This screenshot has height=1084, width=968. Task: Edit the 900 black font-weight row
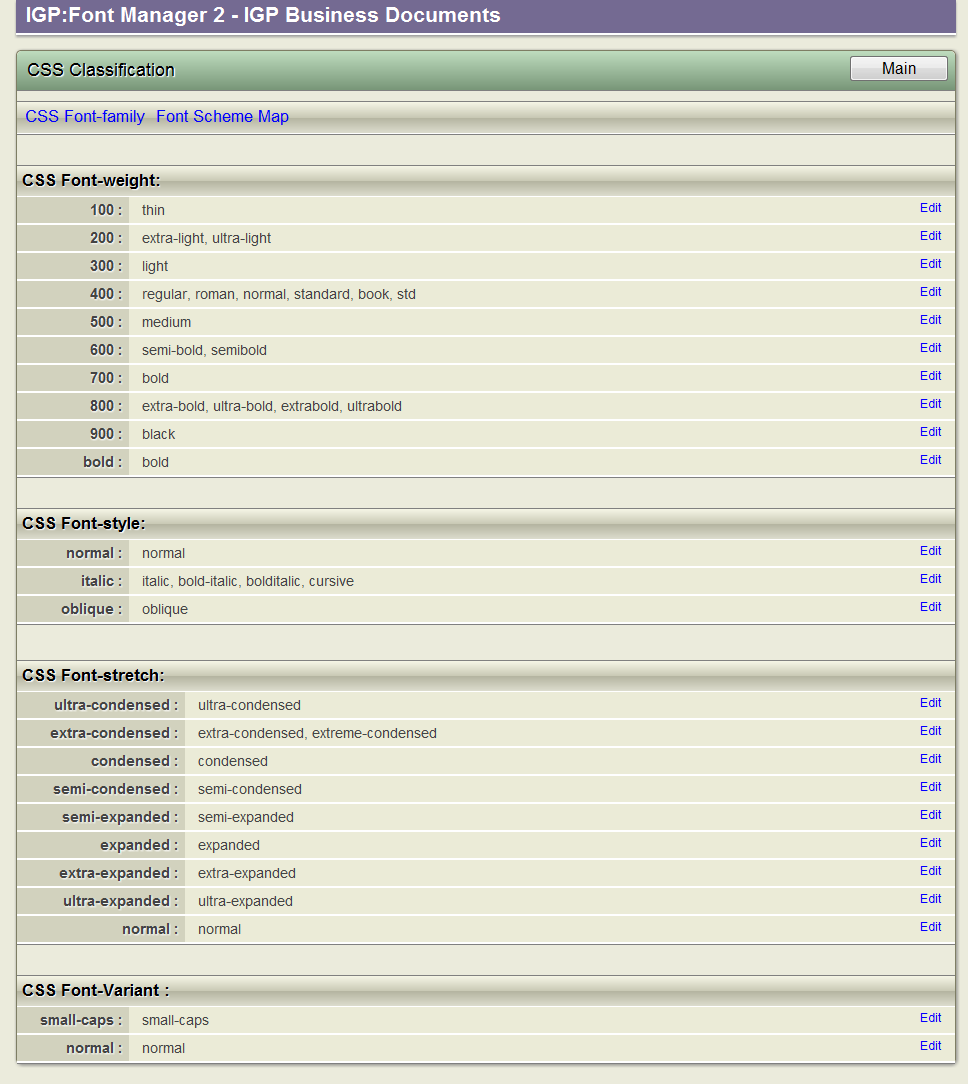[930, 432]
